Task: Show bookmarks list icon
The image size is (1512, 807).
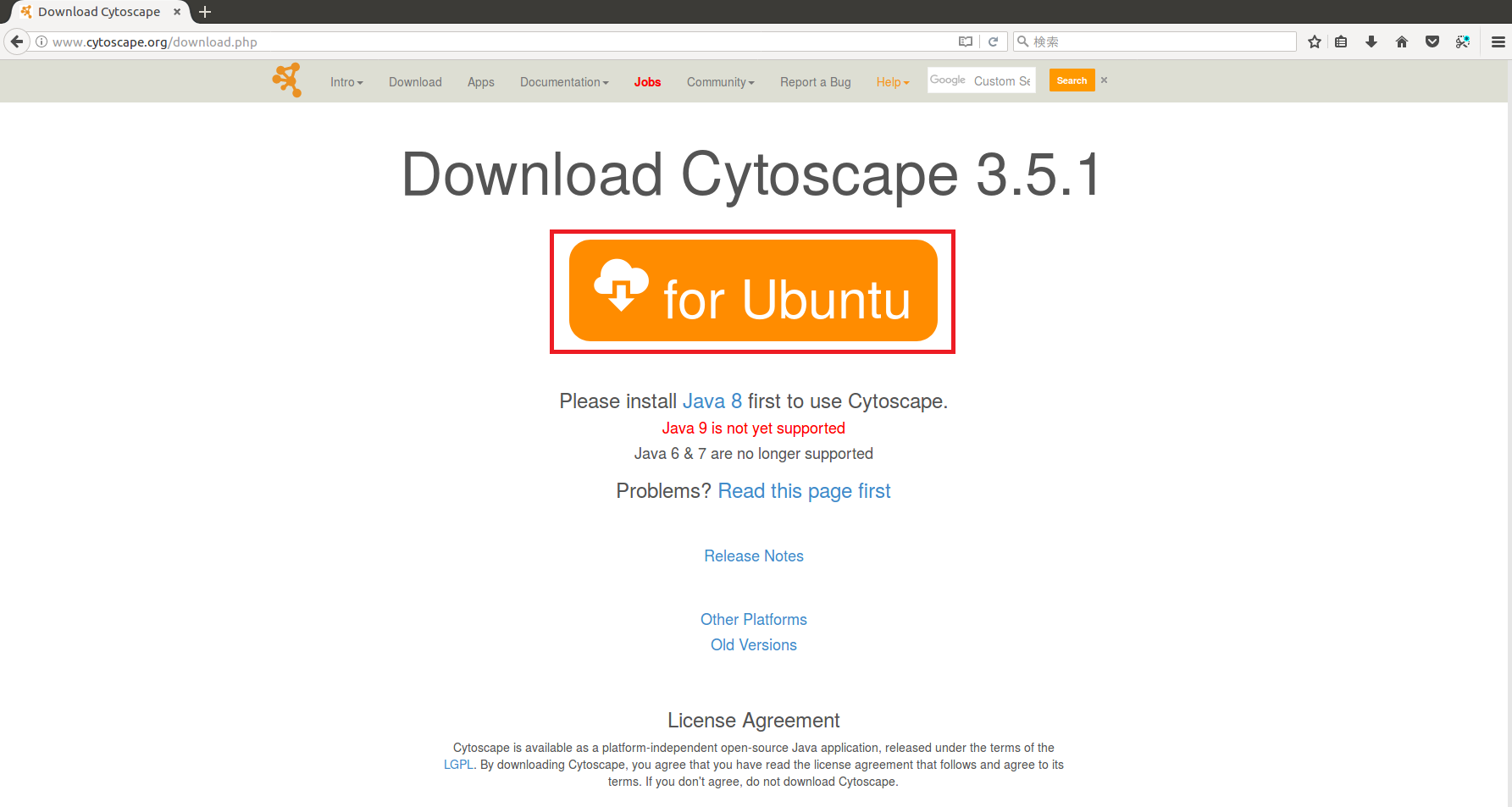Action: [1341, 41]
